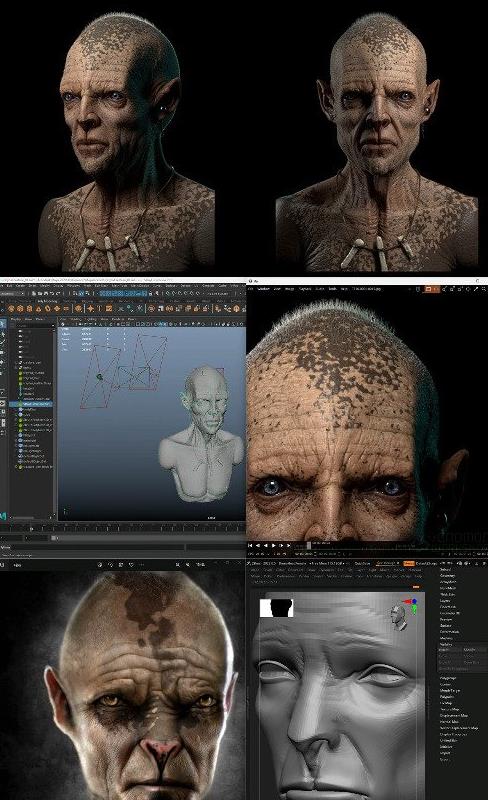Open the Normal Map palette in ZBrush
Image resolution: width=488 pixels, height=800 pixels.
[449, 721]
